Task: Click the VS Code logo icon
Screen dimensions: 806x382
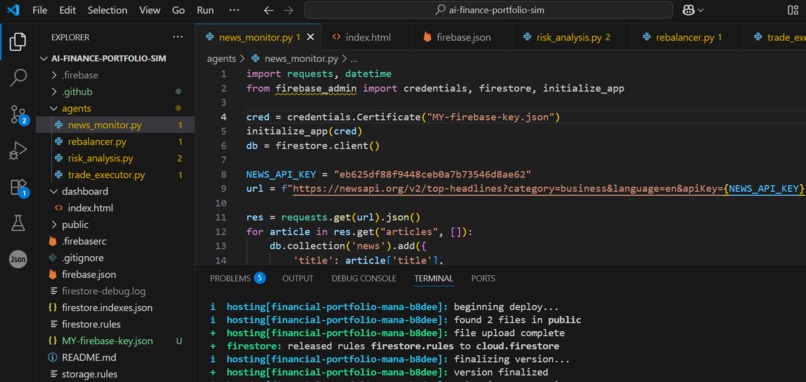Action: coord(12,10)
